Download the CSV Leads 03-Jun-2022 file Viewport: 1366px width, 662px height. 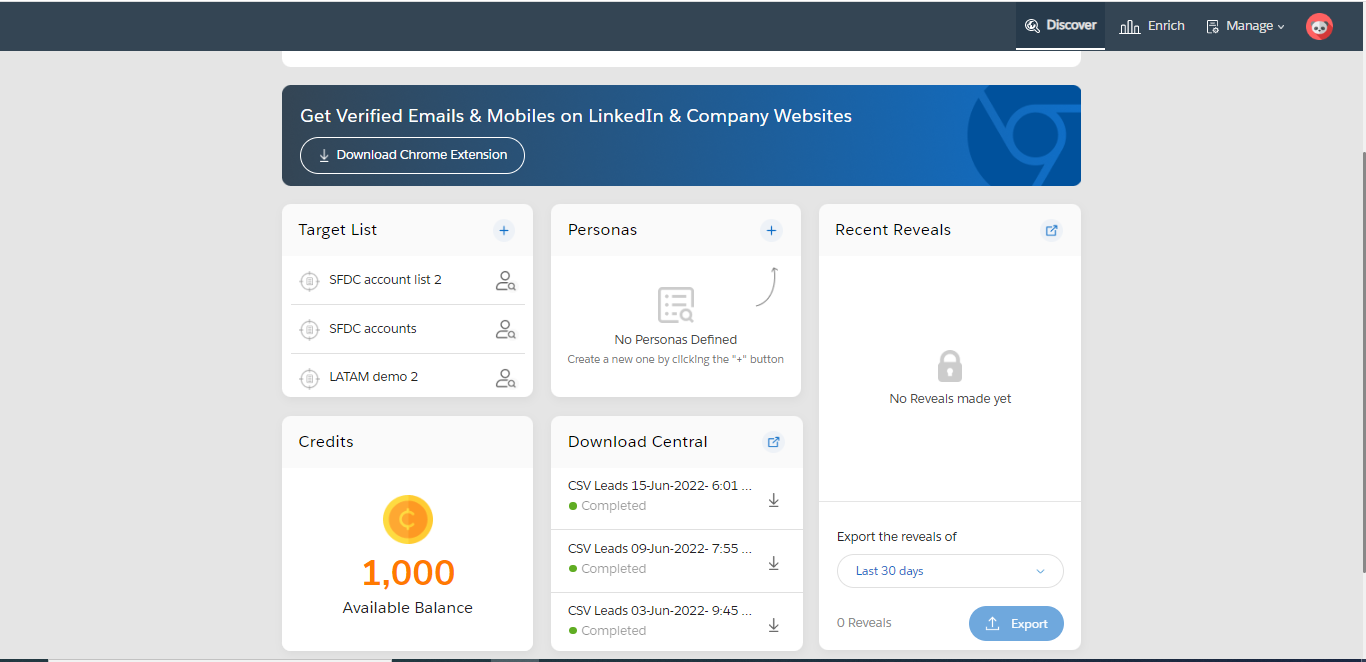click(773, 624)
